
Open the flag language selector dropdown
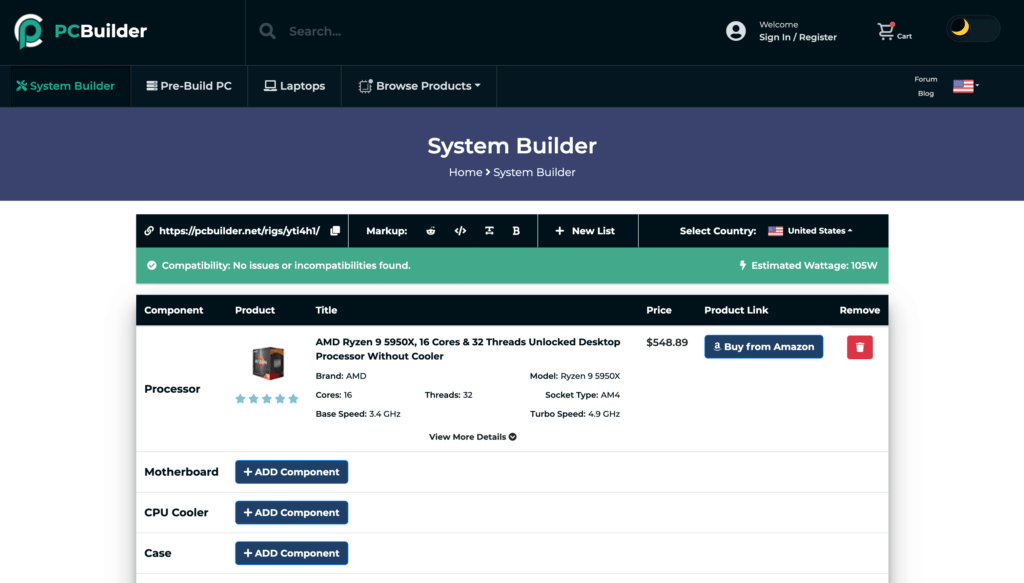point(963,86)
